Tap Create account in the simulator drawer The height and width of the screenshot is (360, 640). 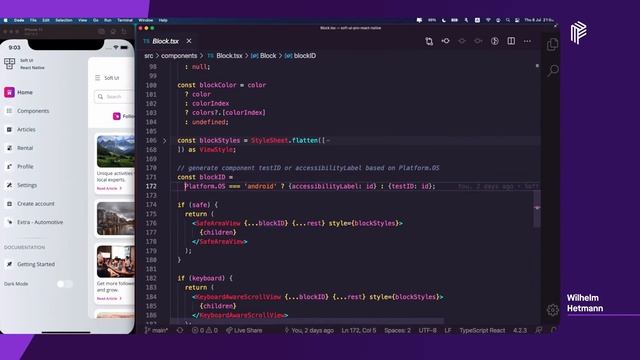pyautogui.click(x=30, y=204)
